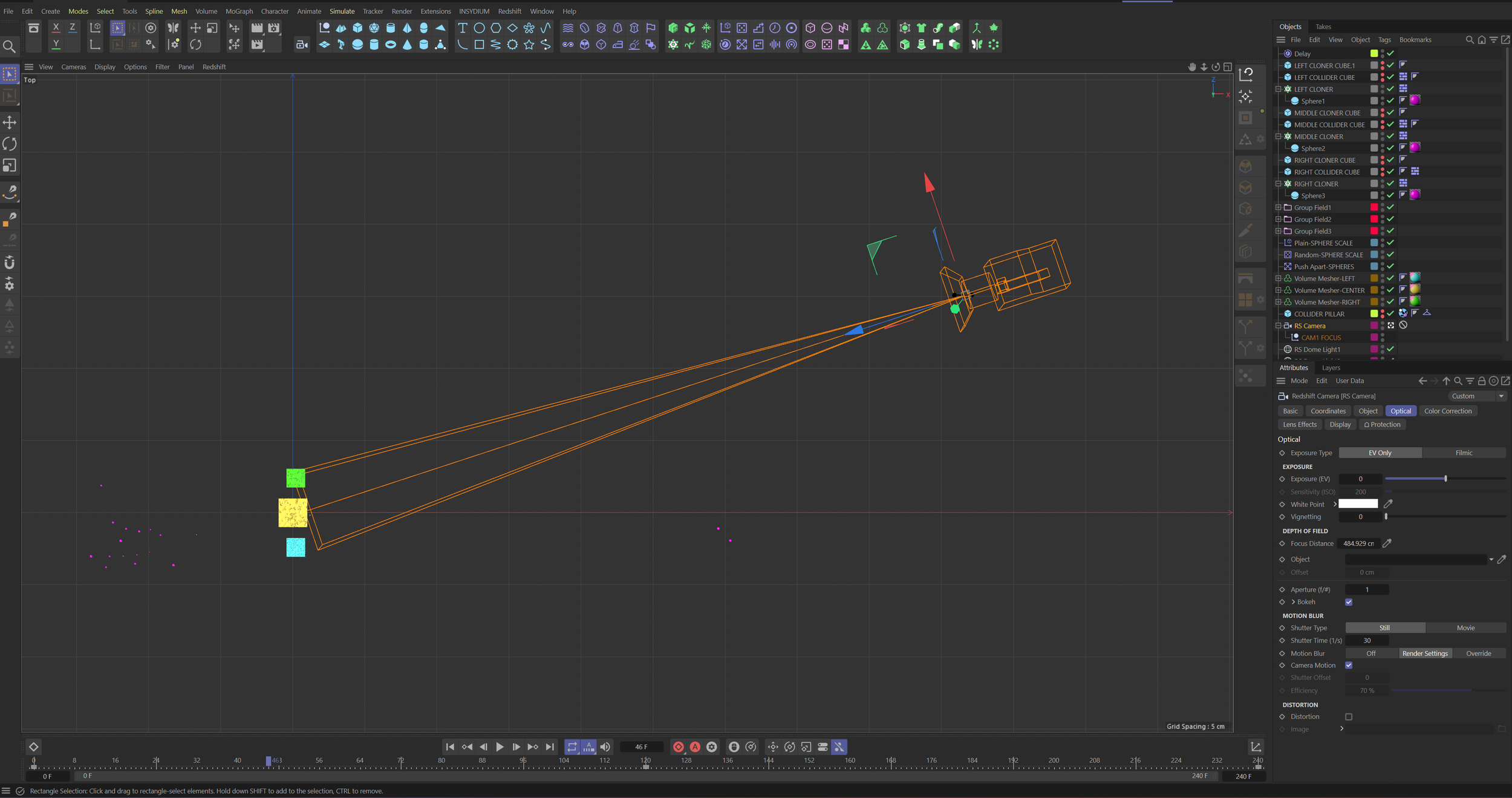Go to the start of the timeline
Image resolution: width=1512 pixels, height=798 pixels.
click(450, 747)
